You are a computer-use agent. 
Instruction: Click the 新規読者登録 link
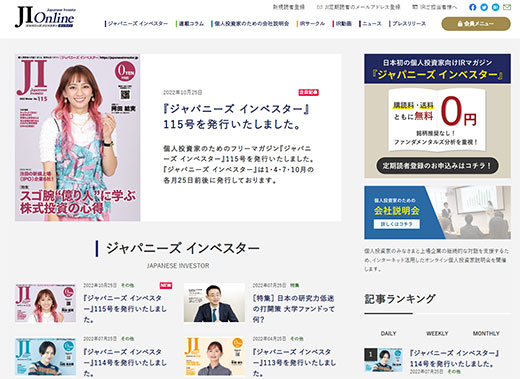(x=289, y=7)
